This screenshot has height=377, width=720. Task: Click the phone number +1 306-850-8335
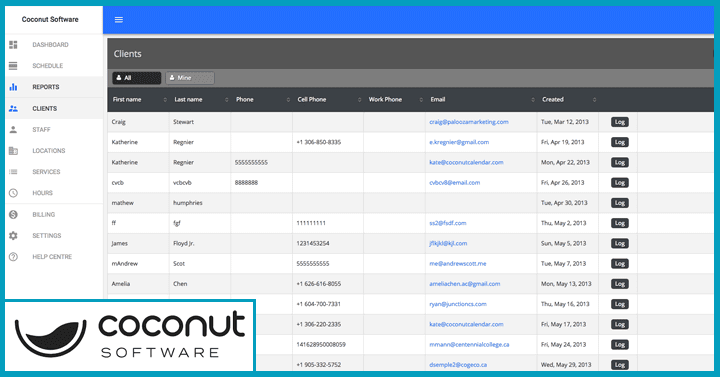pyautogui.click(x=319, y=142)
